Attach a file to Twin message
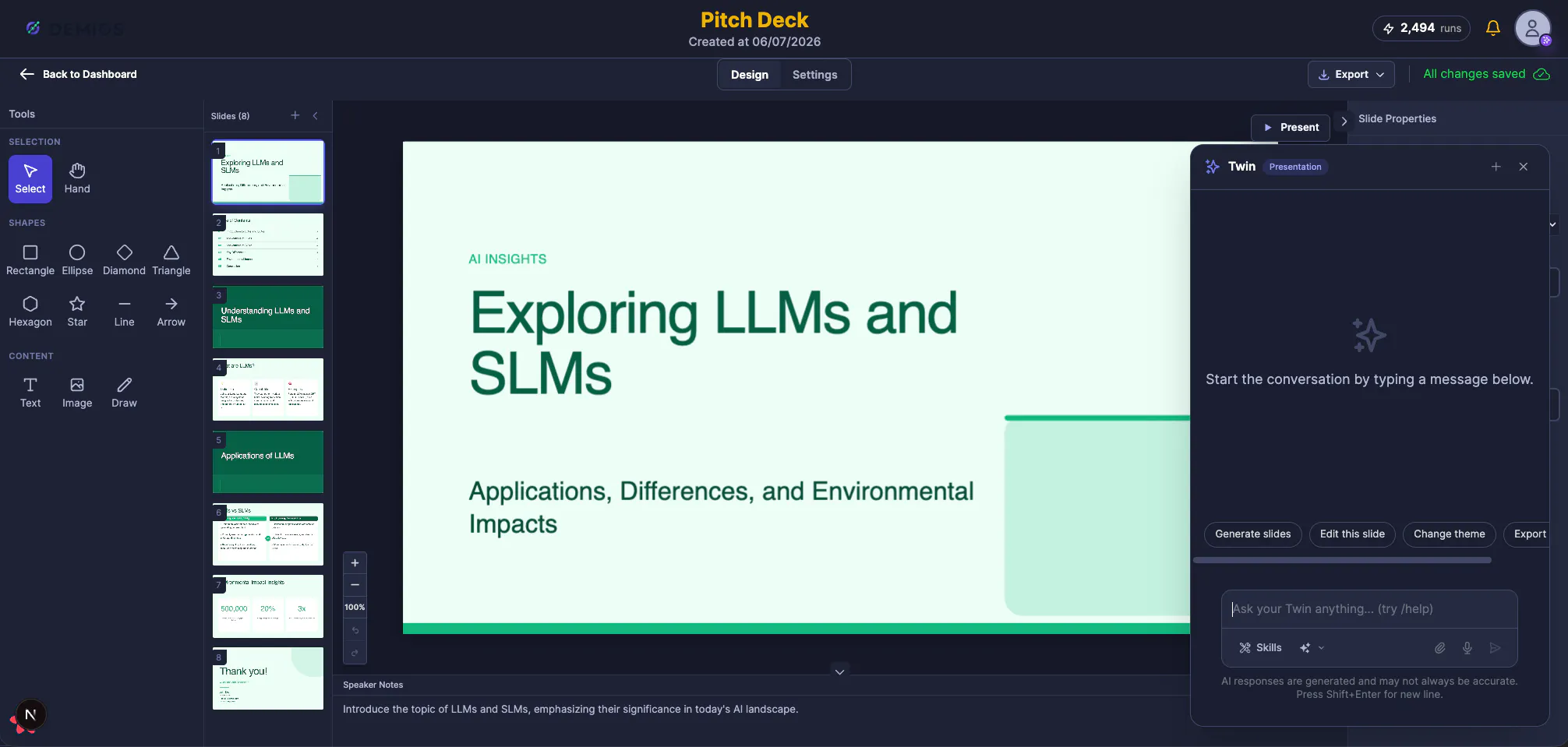 [1440, 648]
